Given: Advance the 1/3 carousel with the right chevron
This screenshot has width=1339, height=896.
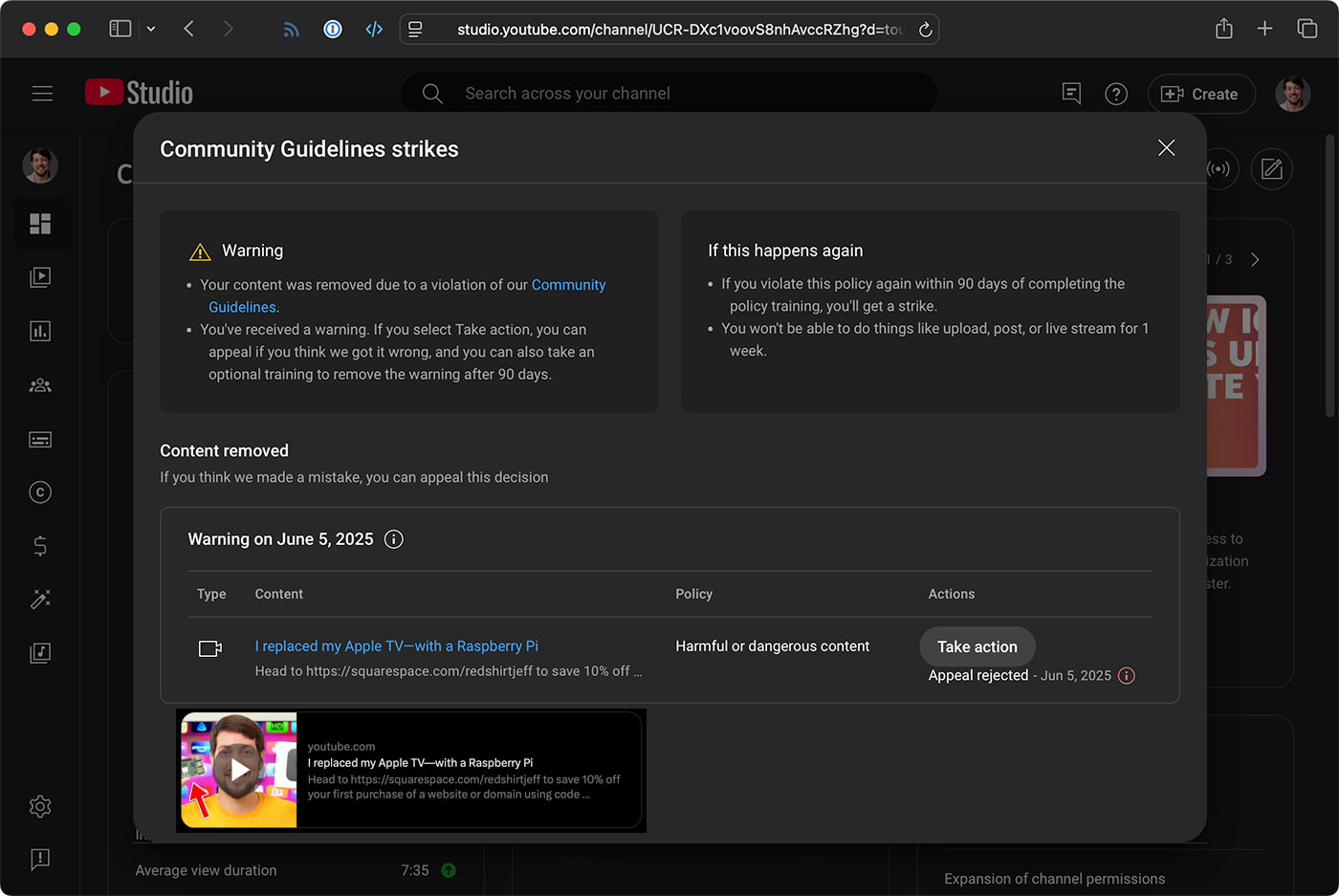Looking at the screenshot, I should tap(1255, 258).
